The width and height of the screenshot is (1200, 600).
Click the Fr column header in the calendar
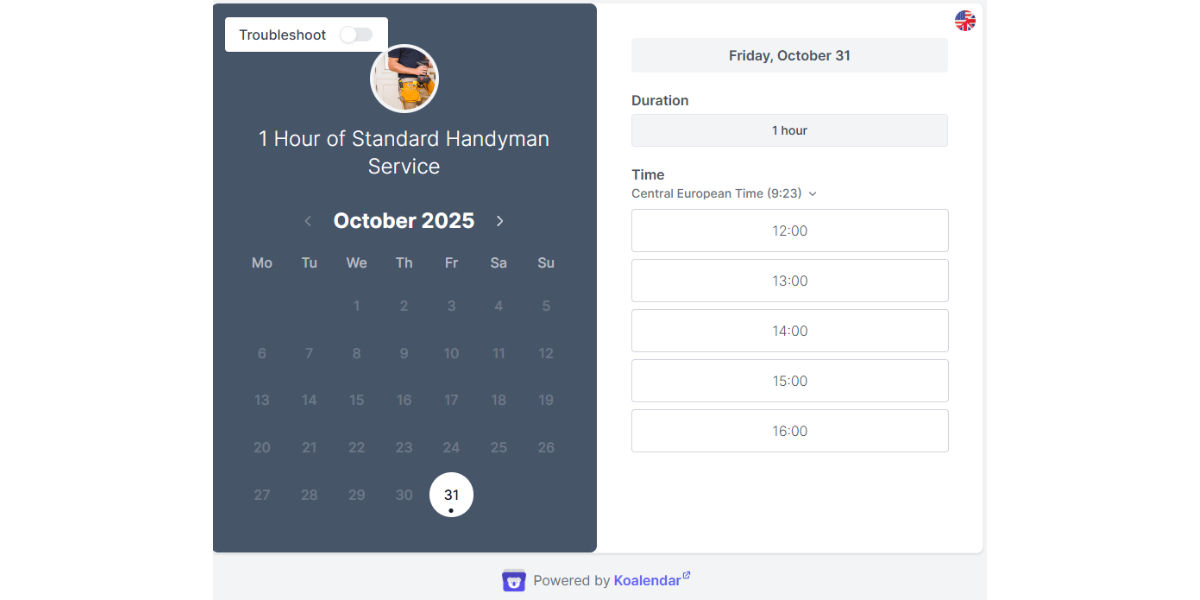[x=451, y=263]
